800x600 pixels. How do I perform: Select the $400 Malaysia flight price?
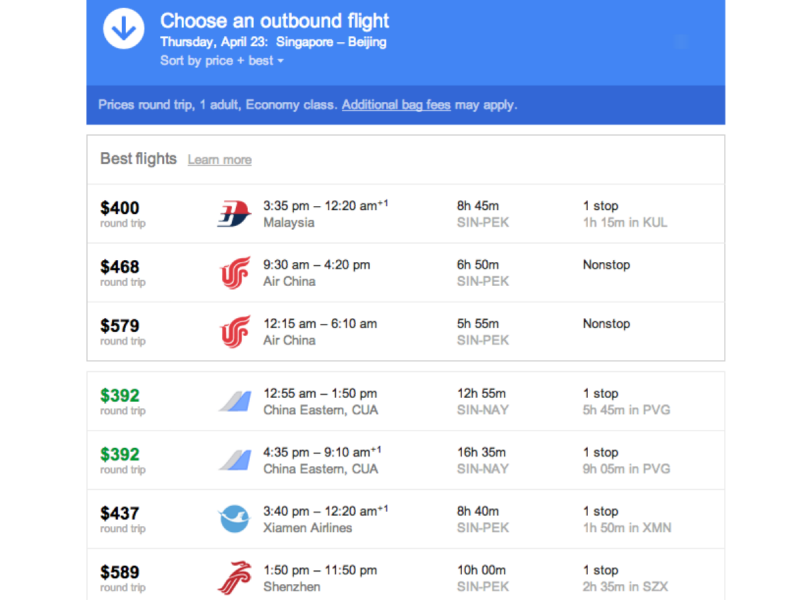point(120,208)
